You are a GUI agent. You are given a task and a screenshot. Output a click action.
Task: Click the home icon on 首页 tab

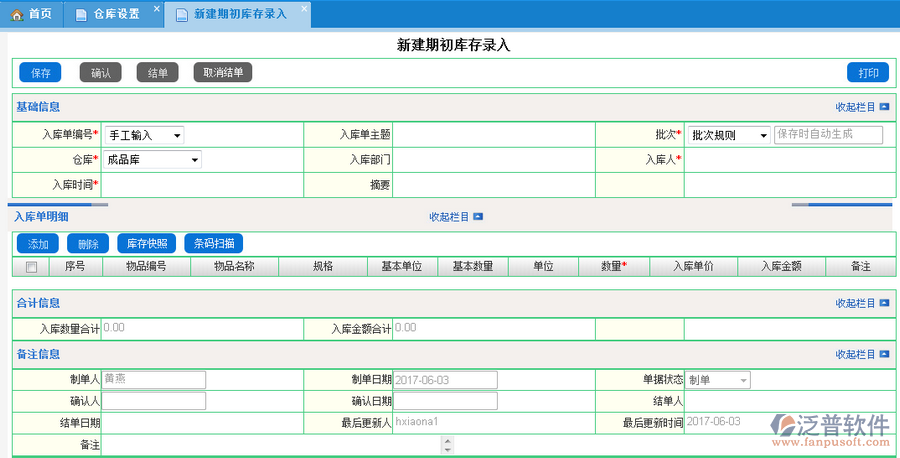point(17,15)
